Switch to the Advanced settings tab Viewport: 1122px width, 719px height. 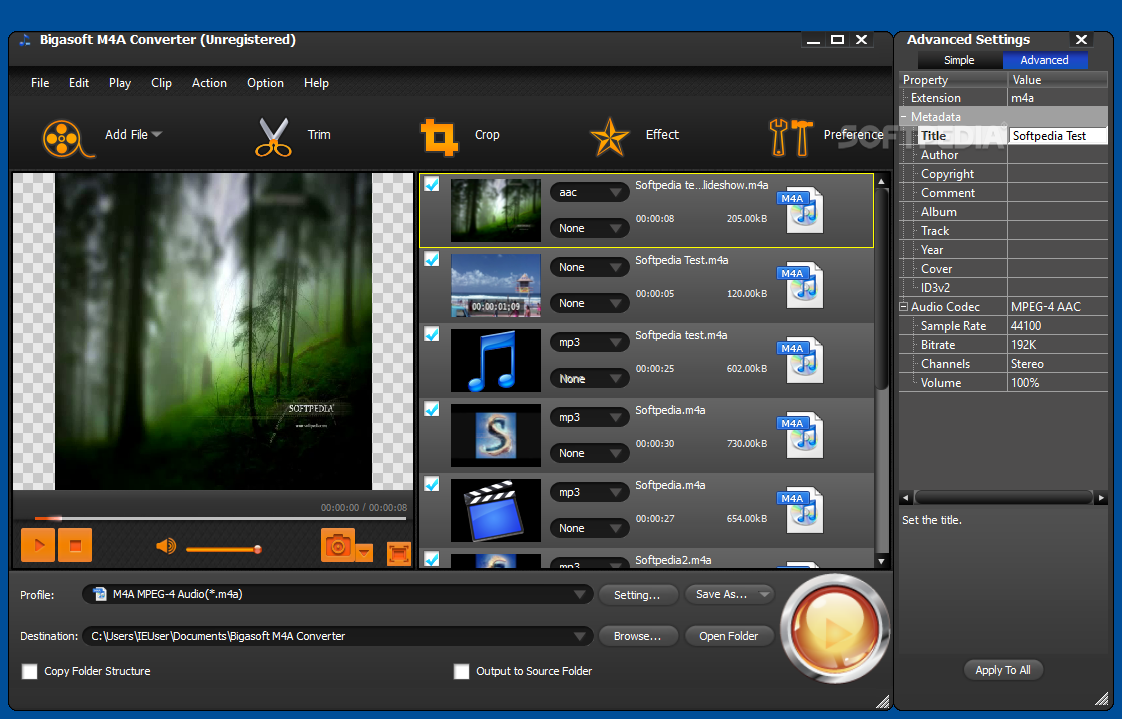point(1045,60)
